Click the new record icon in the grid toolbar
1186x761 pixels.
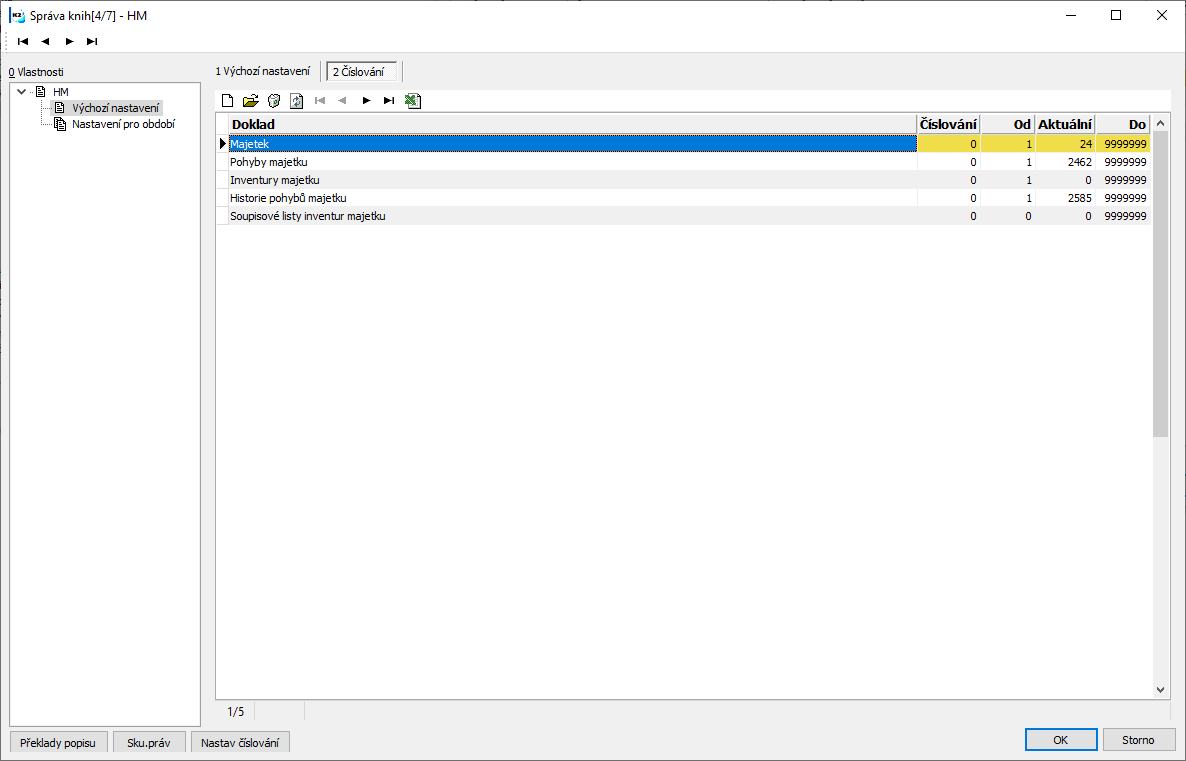coord(228,101)
